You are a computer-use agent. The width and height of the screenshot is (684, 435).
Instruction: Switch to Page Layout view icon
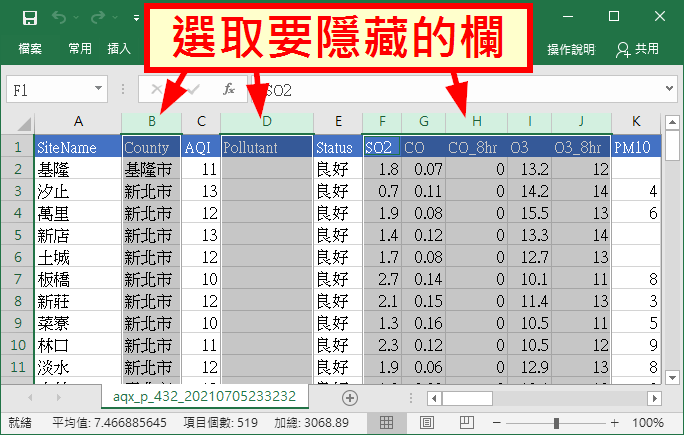[427, 422]
